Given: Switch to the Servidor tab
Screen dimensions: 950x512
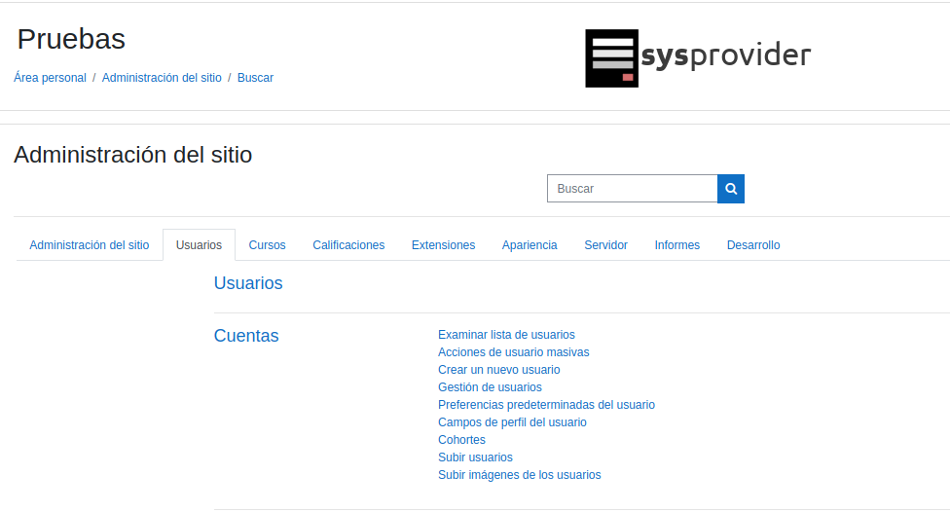Looking at the screenshot, I should pyautogui.click(x=606, y=245).
